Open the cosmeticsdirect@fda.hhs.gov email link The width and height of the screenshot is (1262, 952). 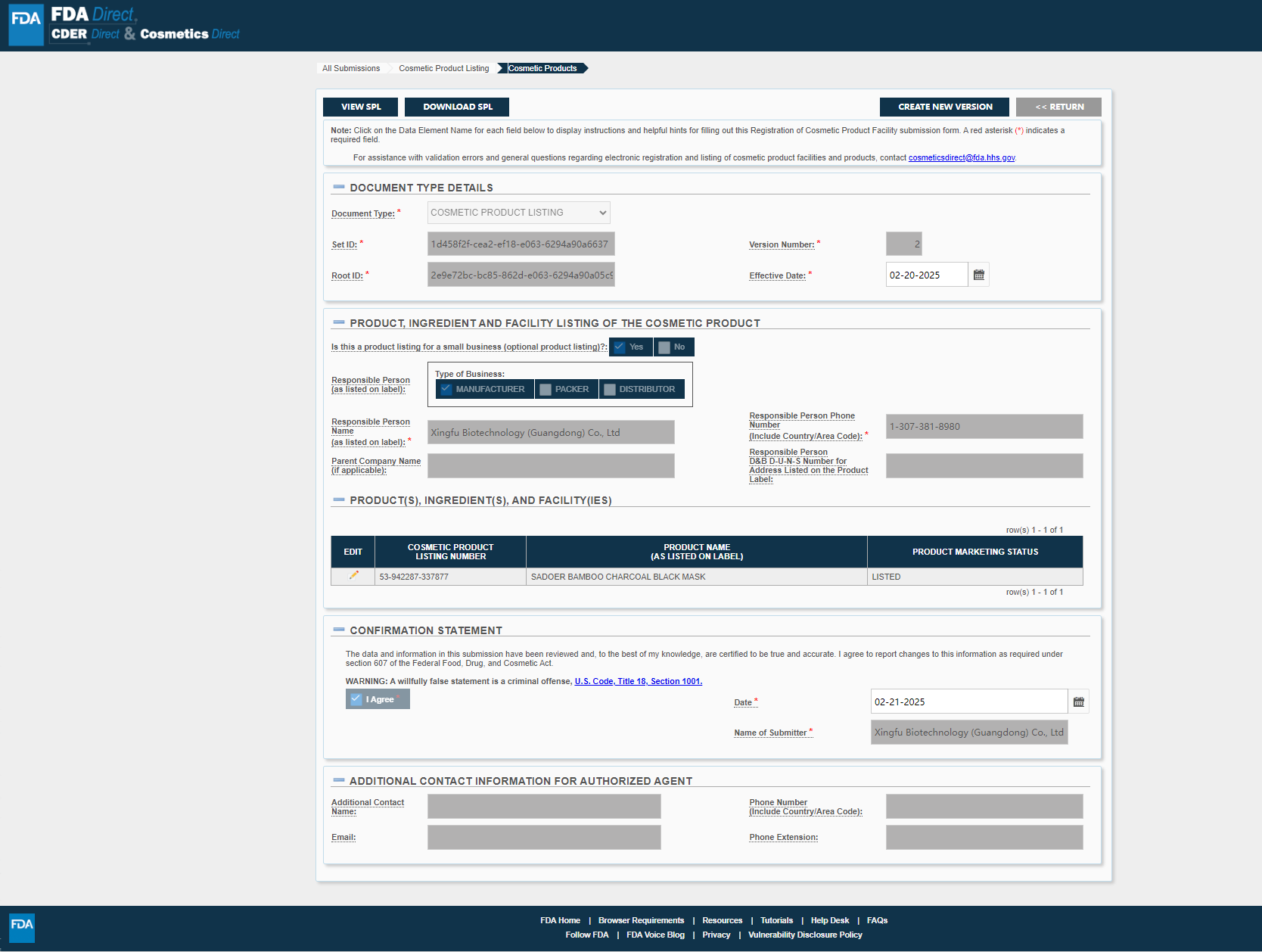[961, 157]
